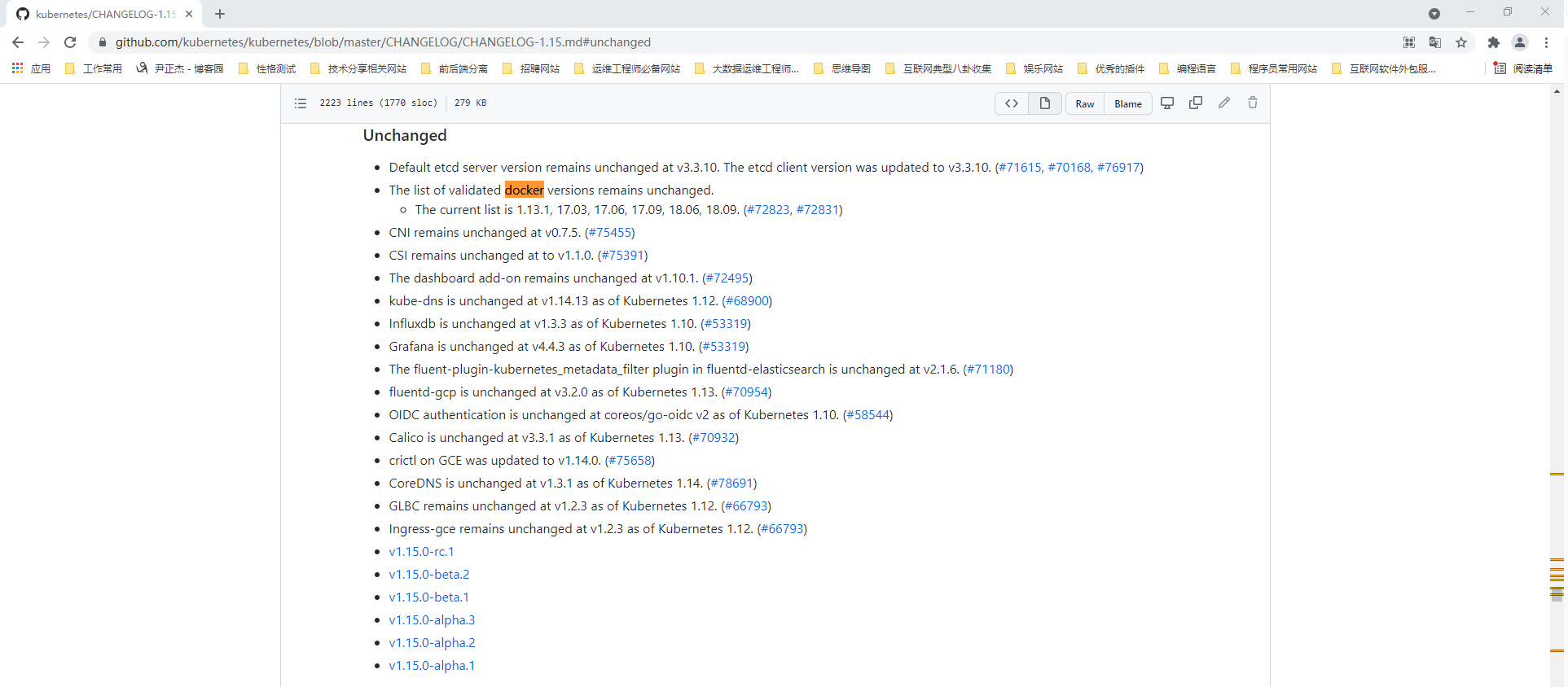Viewport: 1568px width, 687px height.
Task: Expand the tab search dropdown arrow
Action: click(1434, 14)
